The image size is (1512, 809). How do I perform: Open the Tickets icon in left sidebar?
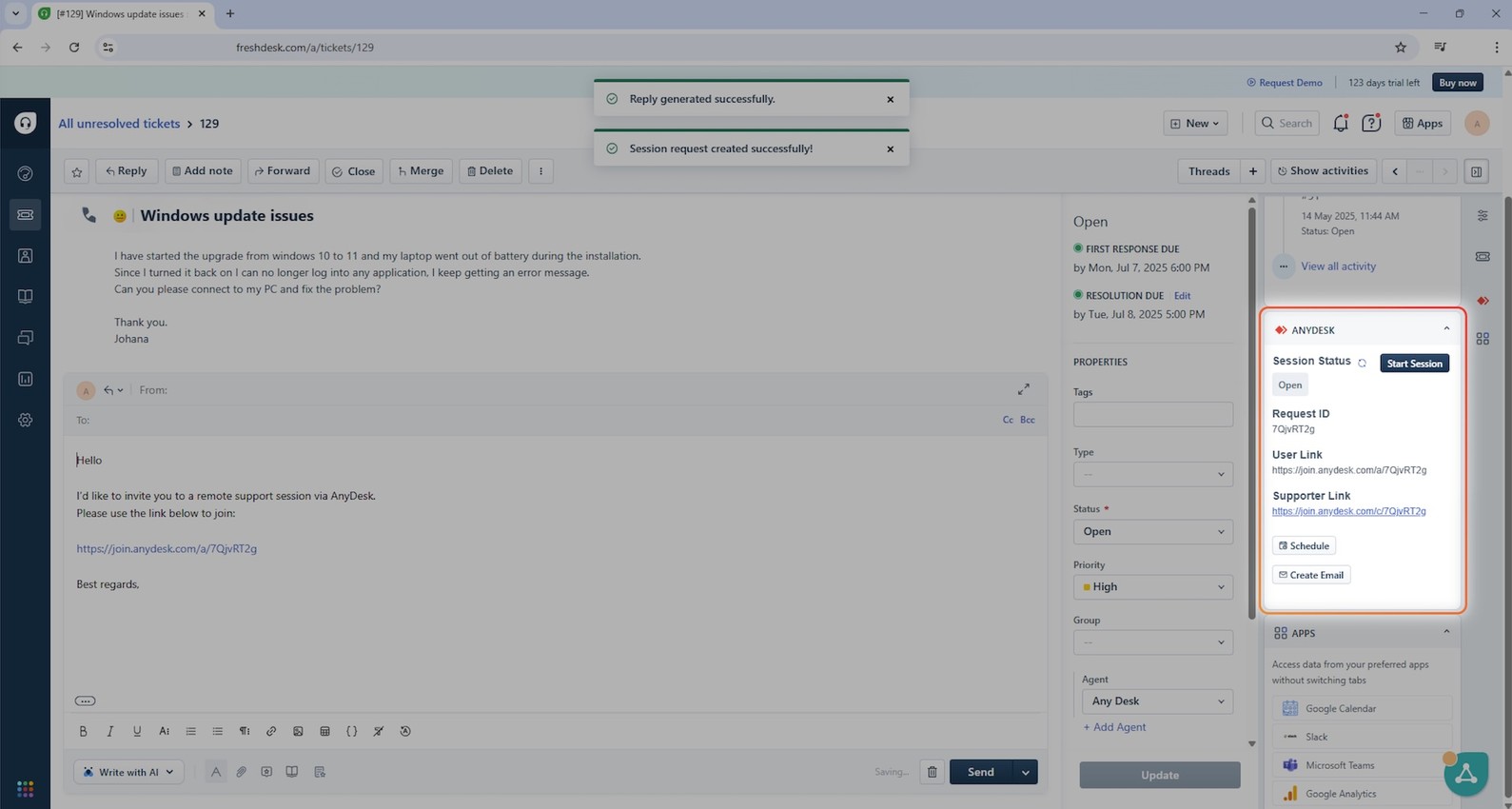[x=26, y=215]
